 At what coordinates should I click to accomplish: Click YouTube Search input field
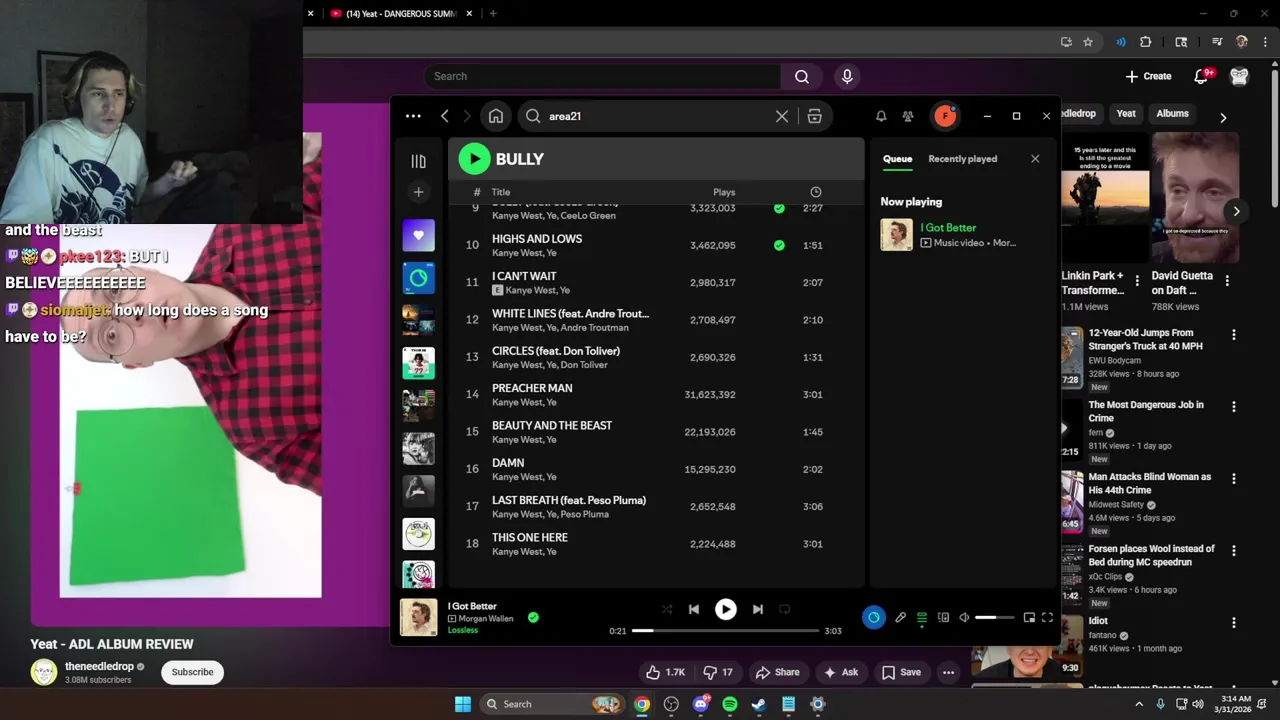pos(602,76)
